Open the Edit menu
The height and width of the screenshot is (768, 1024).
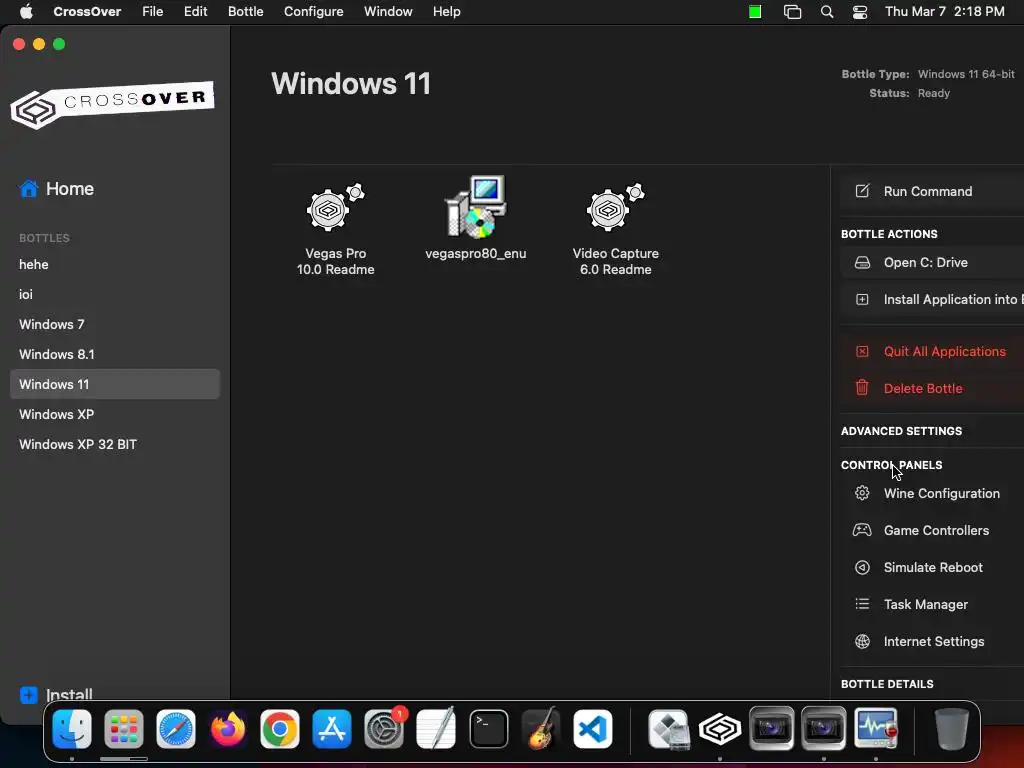click(x=195, y=12)
